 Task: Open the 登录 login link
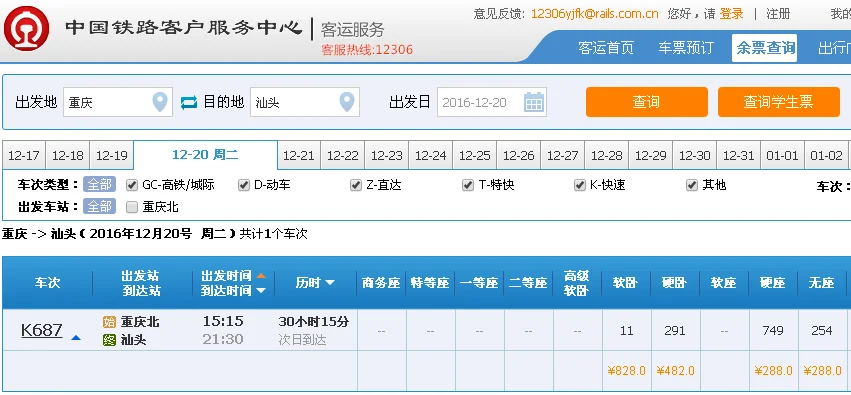[x=732, y=14]
